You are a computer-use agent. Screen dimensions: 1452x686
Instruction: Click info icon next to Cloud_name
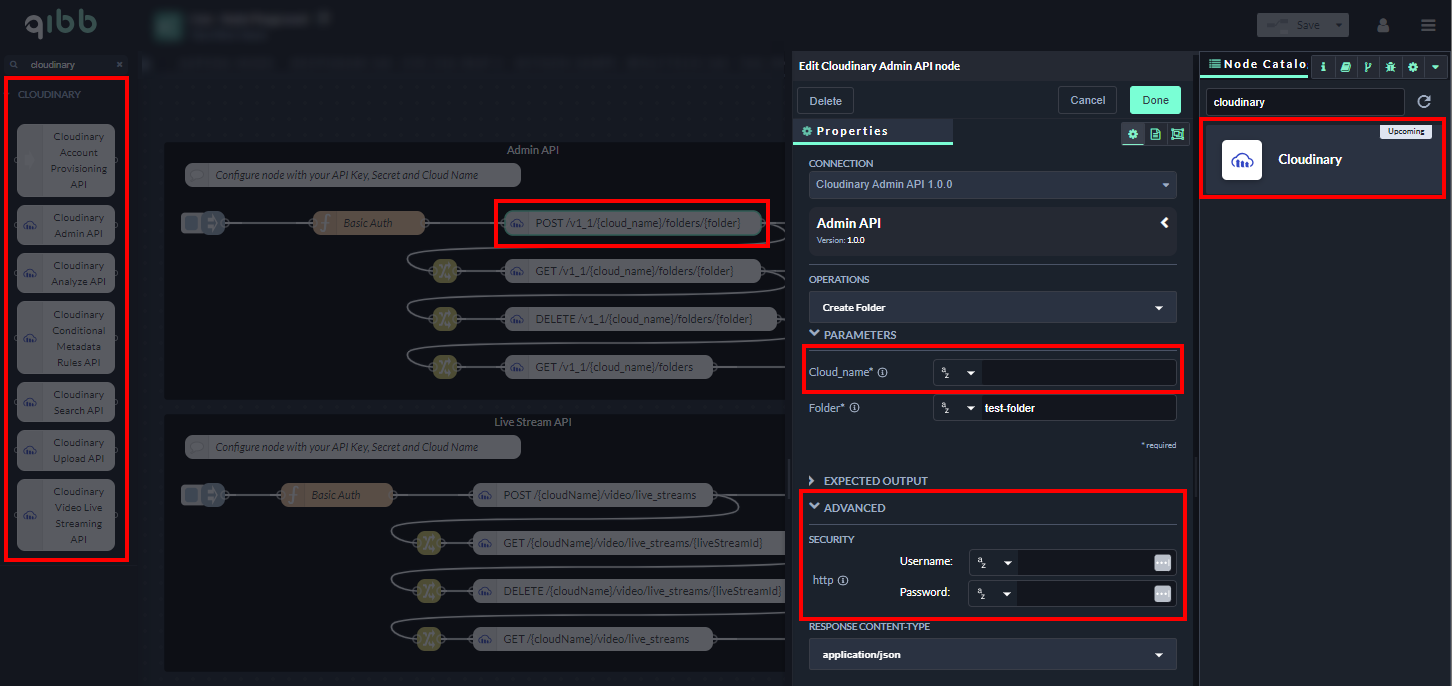point(882,373)
